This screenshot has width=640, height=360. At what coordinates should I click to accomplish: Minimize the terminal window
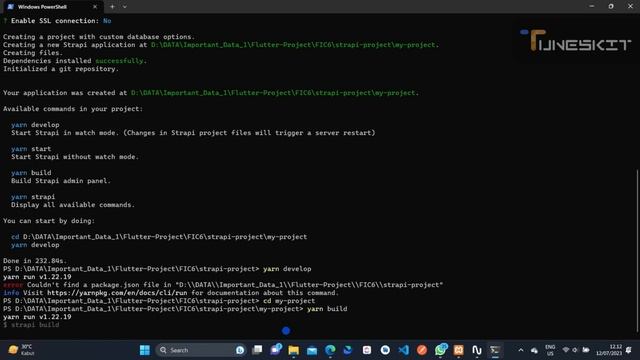click(x=591, y=6)
